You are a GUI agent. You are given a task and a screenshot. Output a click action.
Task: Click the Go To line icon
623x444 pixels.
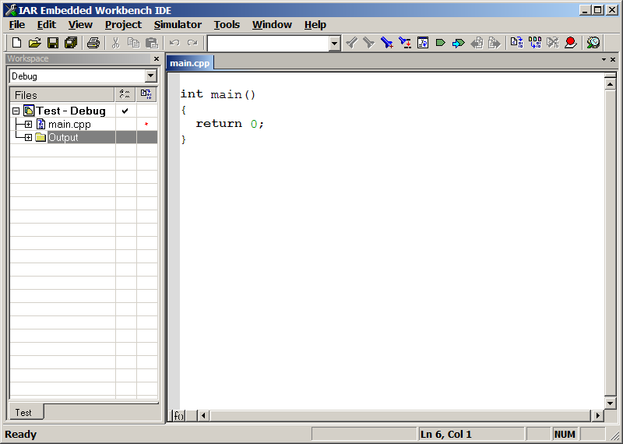click(423, 43)
